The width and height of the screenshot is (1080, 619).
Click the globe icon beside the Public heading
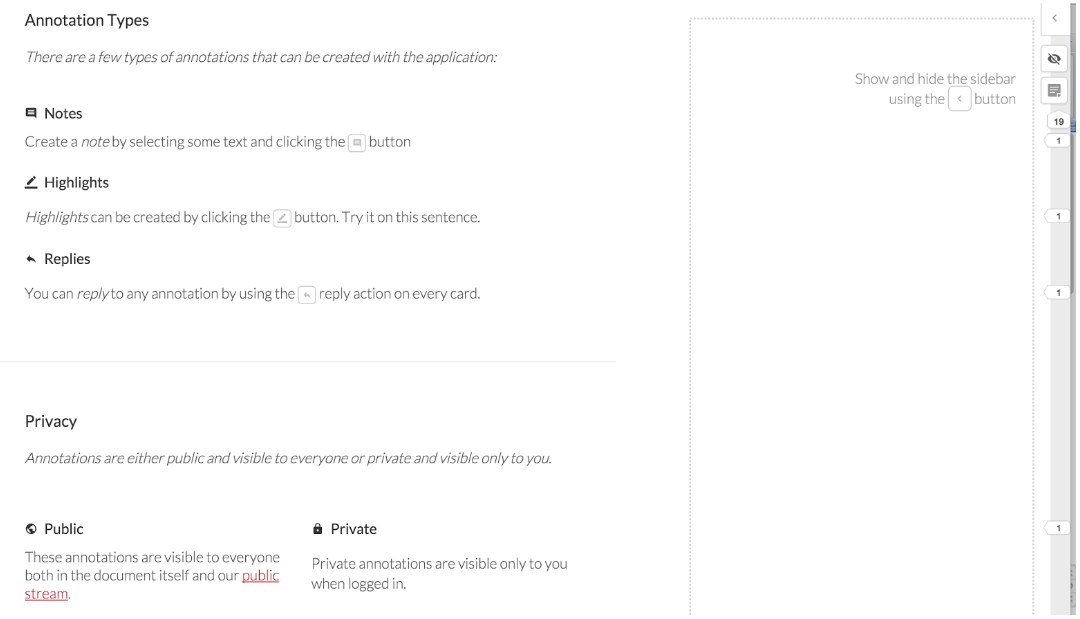[31, 528]
